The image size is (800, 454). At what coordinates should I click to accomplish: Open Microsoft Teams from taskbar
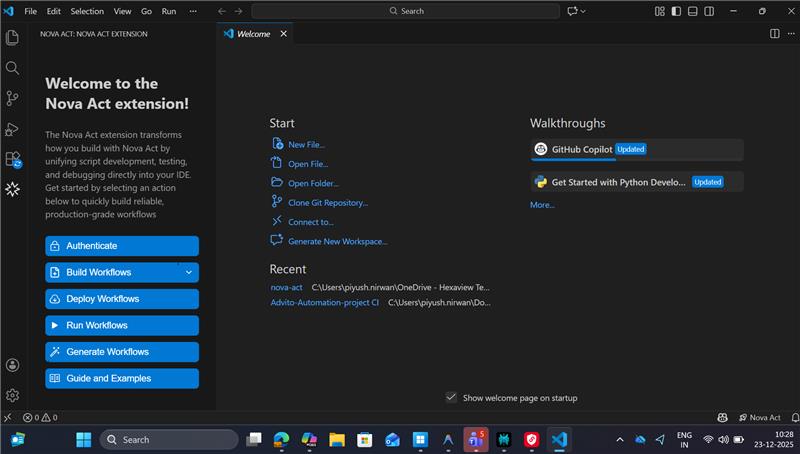click(x=476, y=440)
